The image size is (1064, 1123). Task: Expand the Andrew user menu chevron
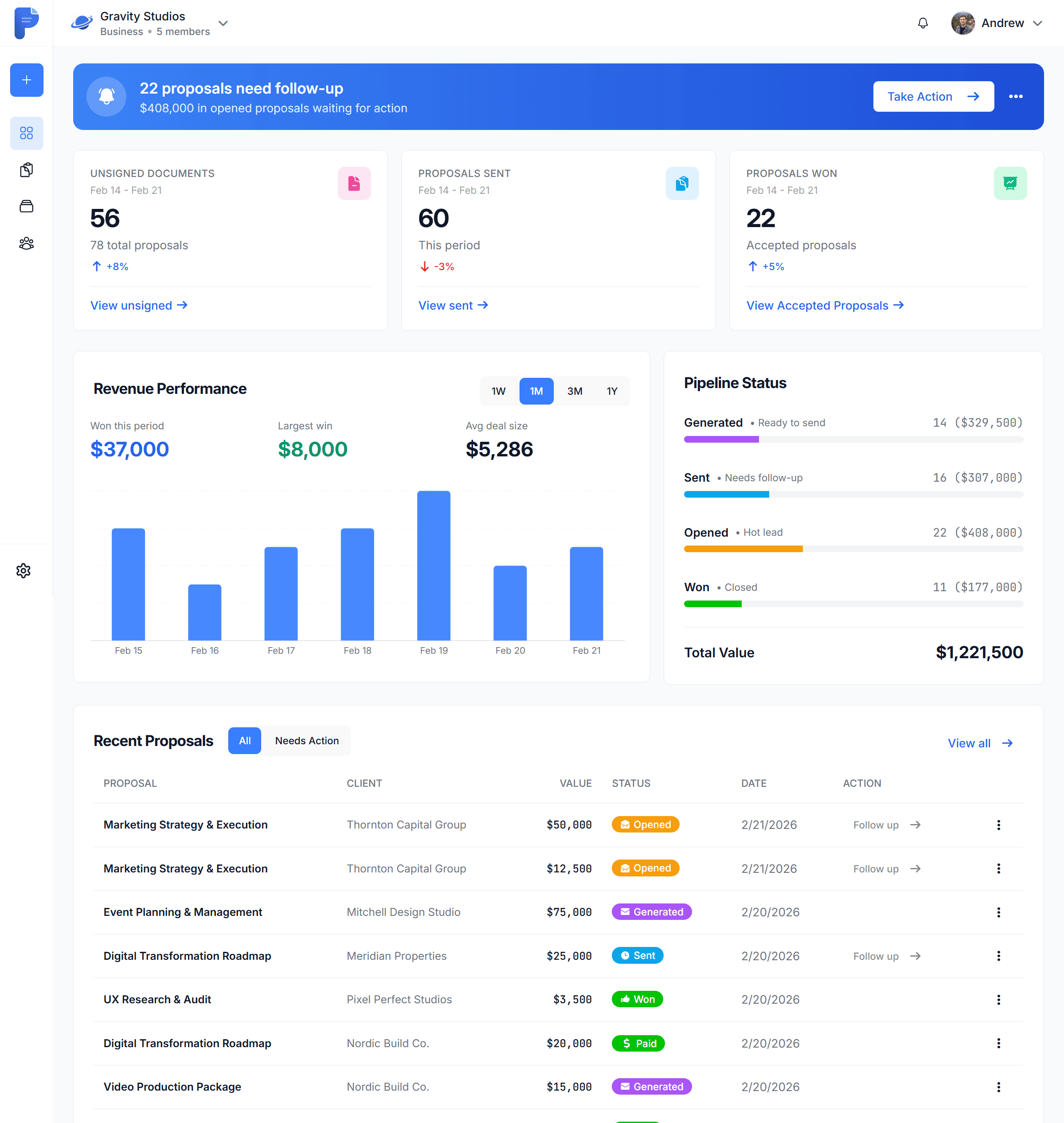pyautogui.click(x=1037, y=23)
